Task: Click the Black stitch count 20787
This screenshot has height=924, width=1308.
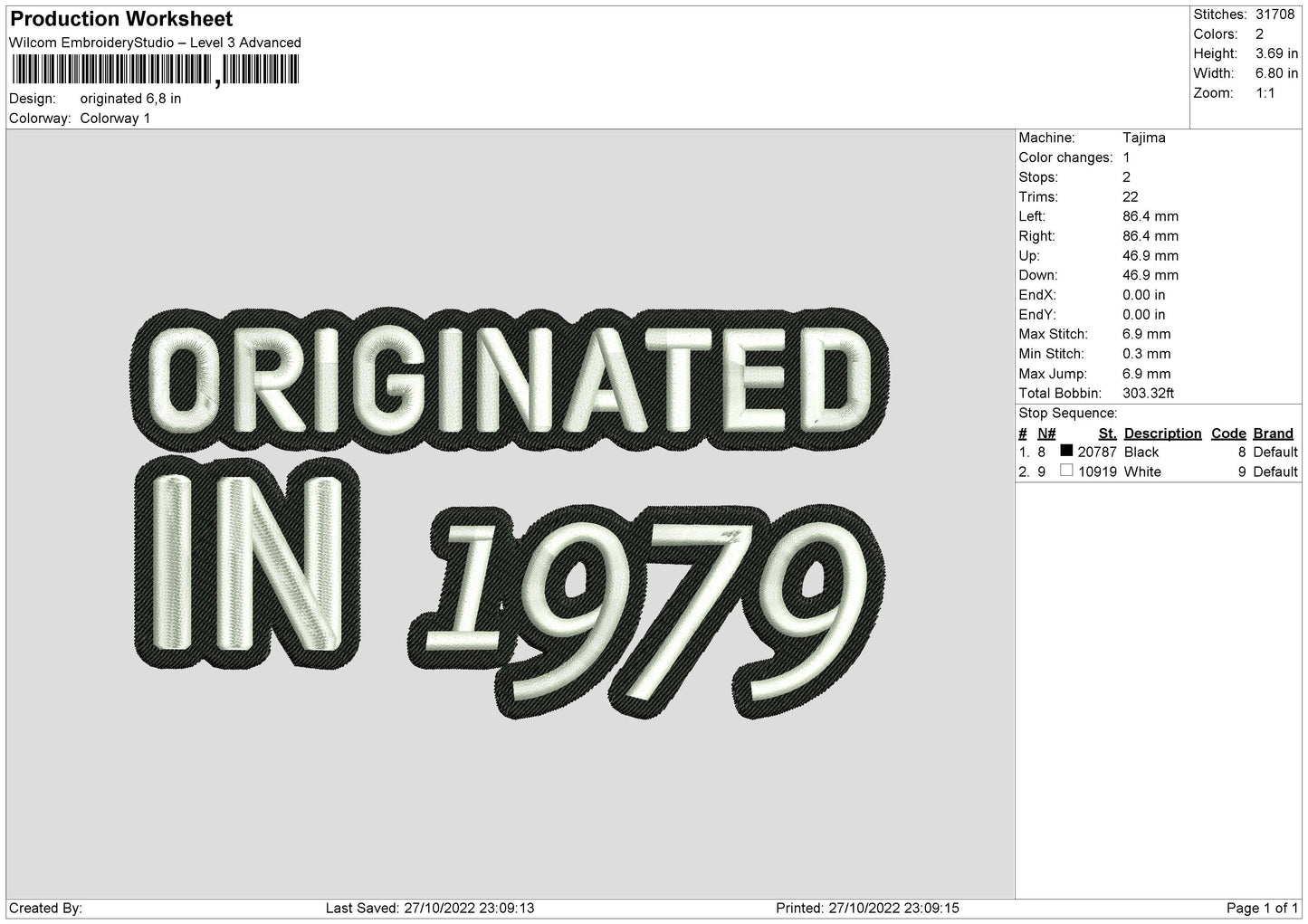Action: (1097, 452)
